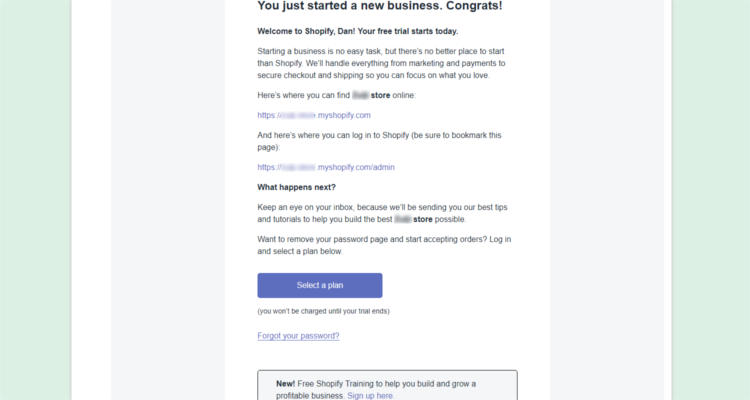
Task: Click the green background left of the email
Action: point(35,200)
